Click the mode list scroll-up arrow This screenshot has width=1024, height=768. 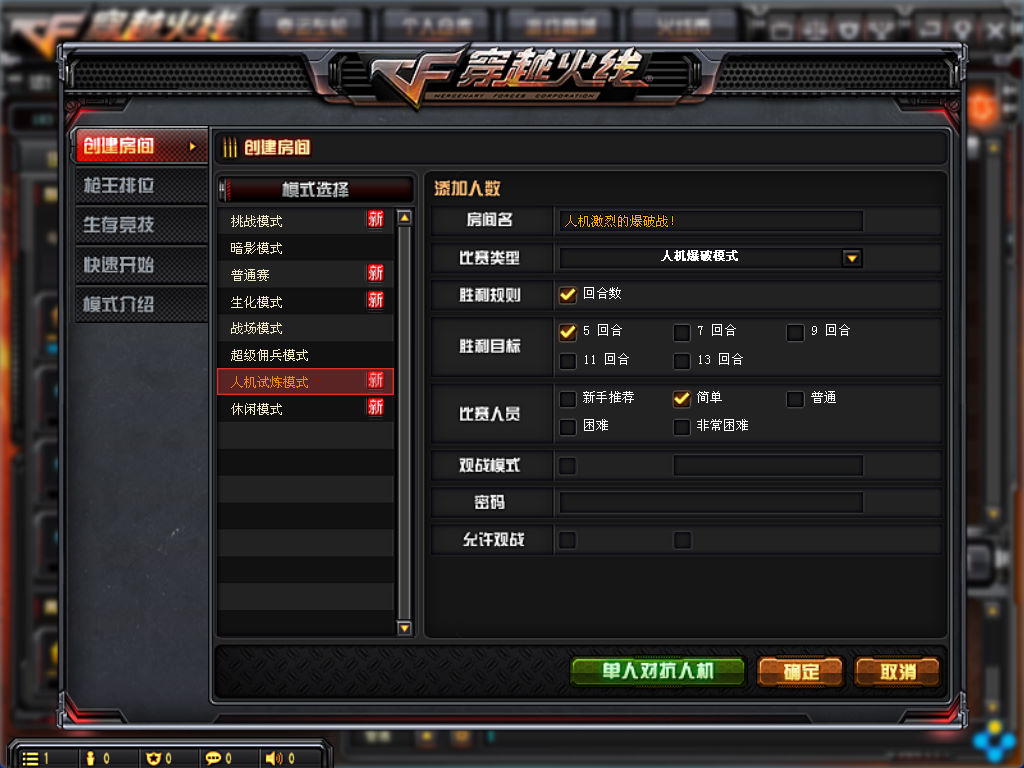404,217
